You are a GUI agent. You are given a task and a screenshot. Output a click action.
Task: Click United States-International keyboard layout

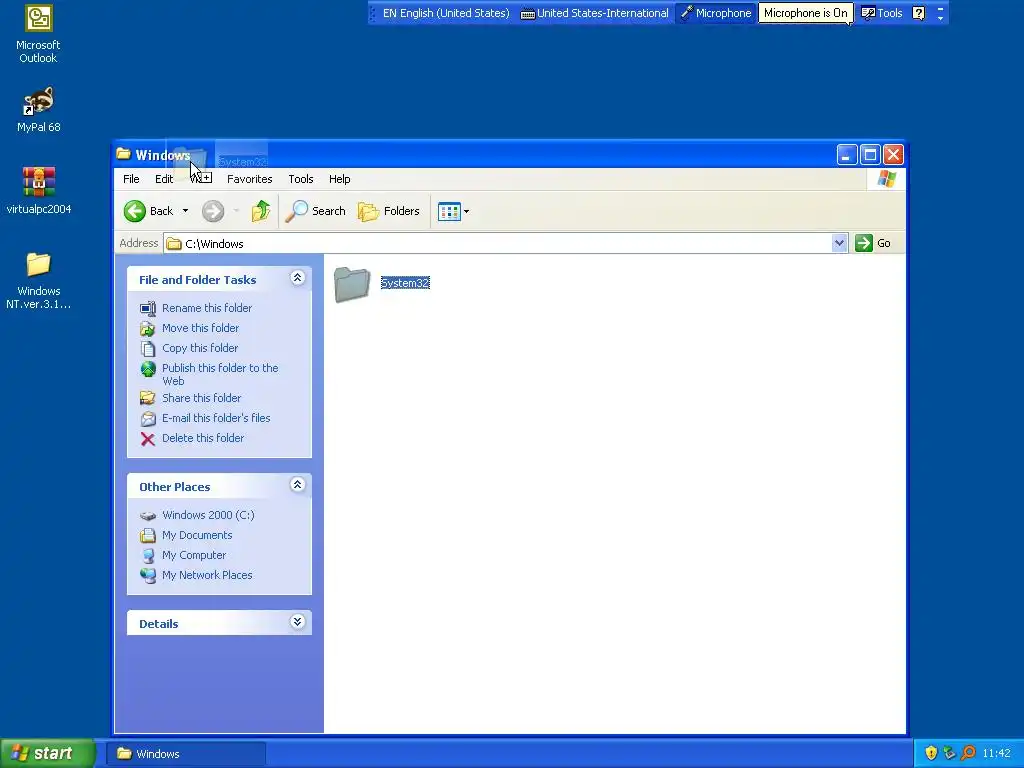tap(595, 13)
